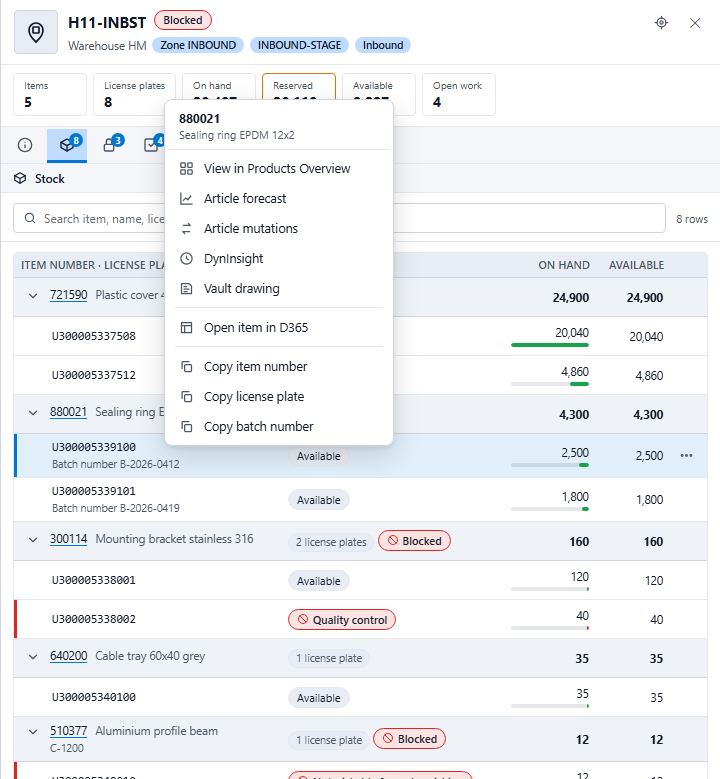Click copy icon beside Copy batch number
Viewport: 720px width, 779px height.
(186, 426)
